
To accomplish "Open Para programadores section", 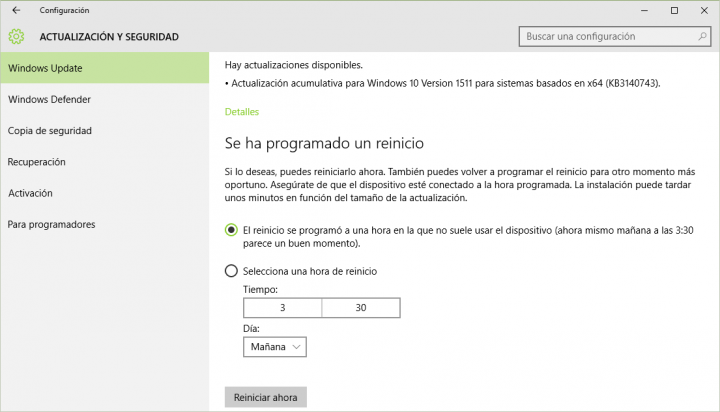I will [x=105, y=224].
